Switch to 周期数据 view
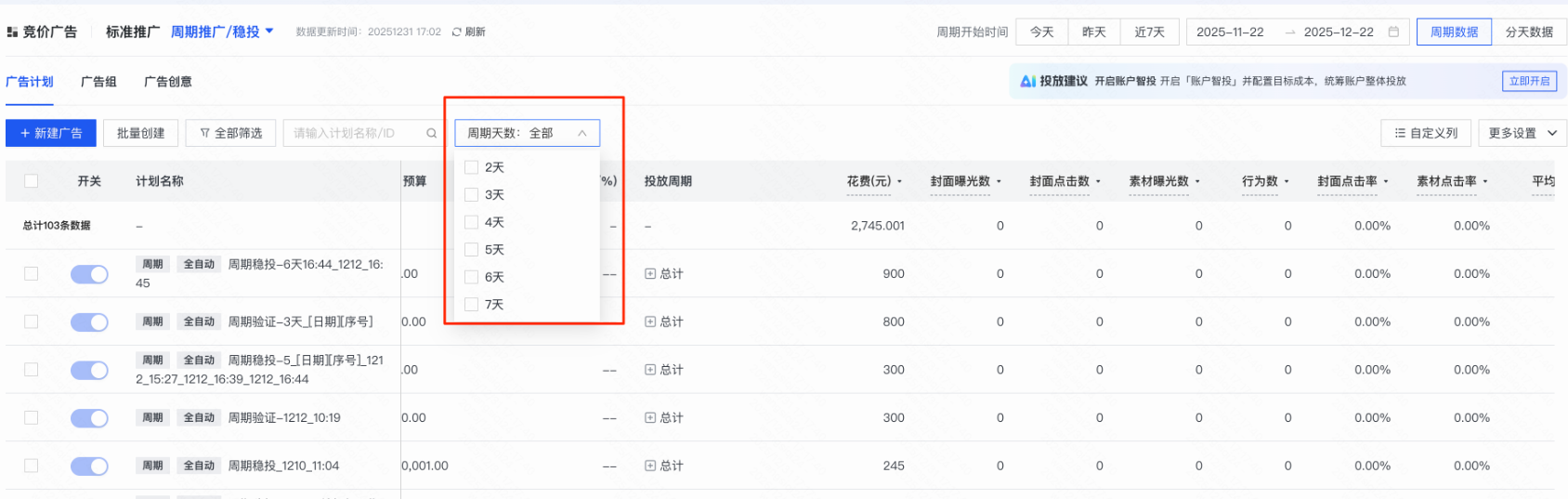 click(1454, 32)
